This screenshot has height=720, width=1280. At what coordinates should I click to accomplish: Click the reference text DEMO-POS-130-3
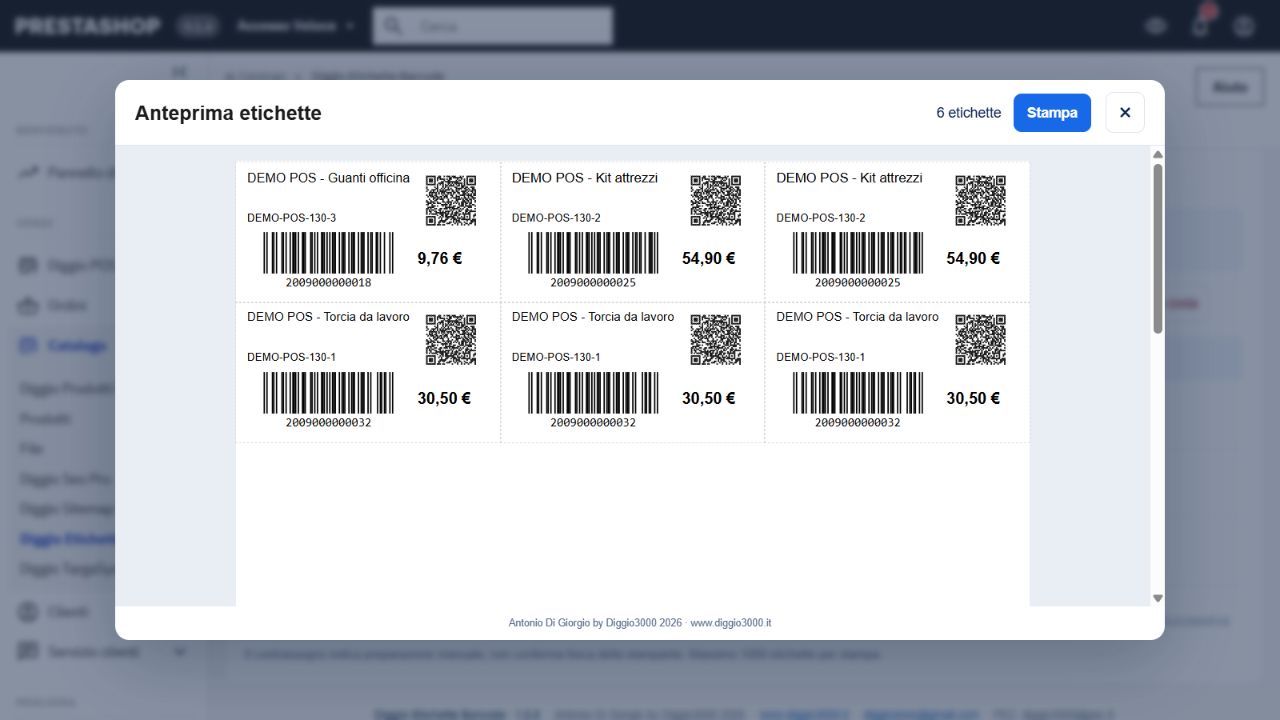click(291, 218)
